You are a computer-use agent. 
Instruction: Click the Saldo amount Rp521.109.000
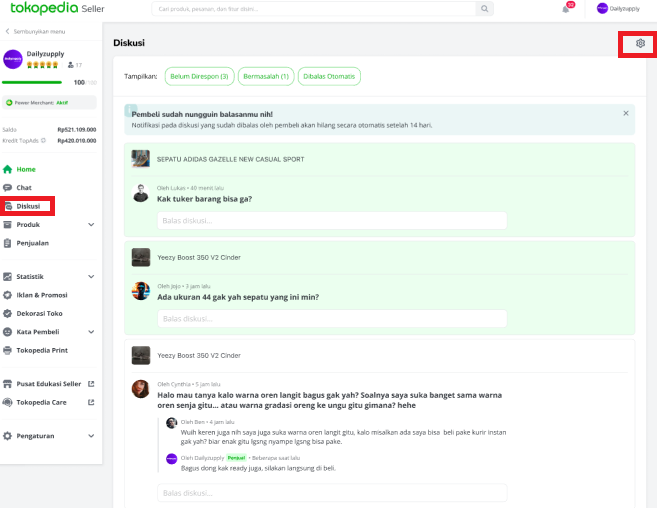tap(77, 130)
